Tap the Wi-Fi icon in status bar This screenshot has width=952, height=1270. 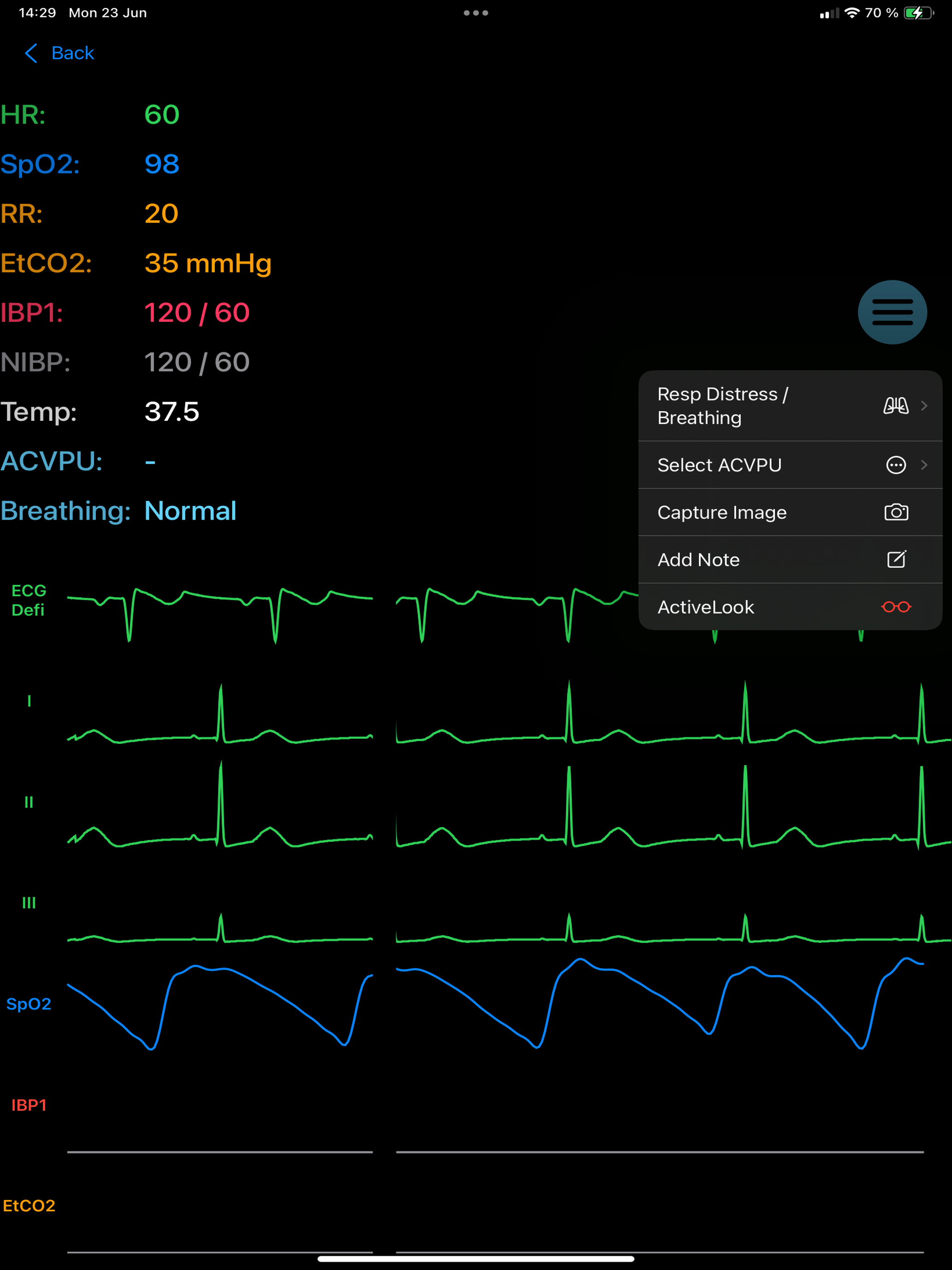(x=852, y=12)
